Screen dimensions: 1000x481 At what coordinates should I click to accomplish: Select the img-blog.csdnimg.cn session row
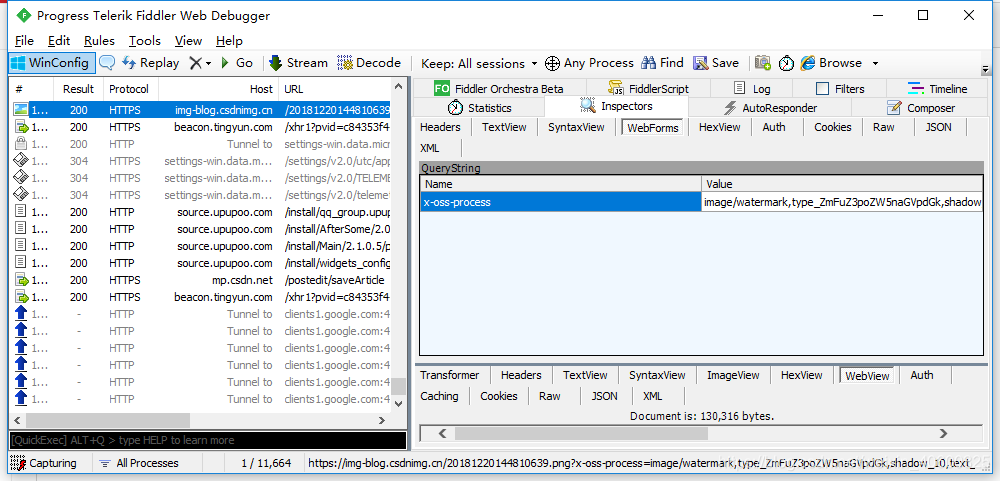pyautogui.click(x=201, y=110)
